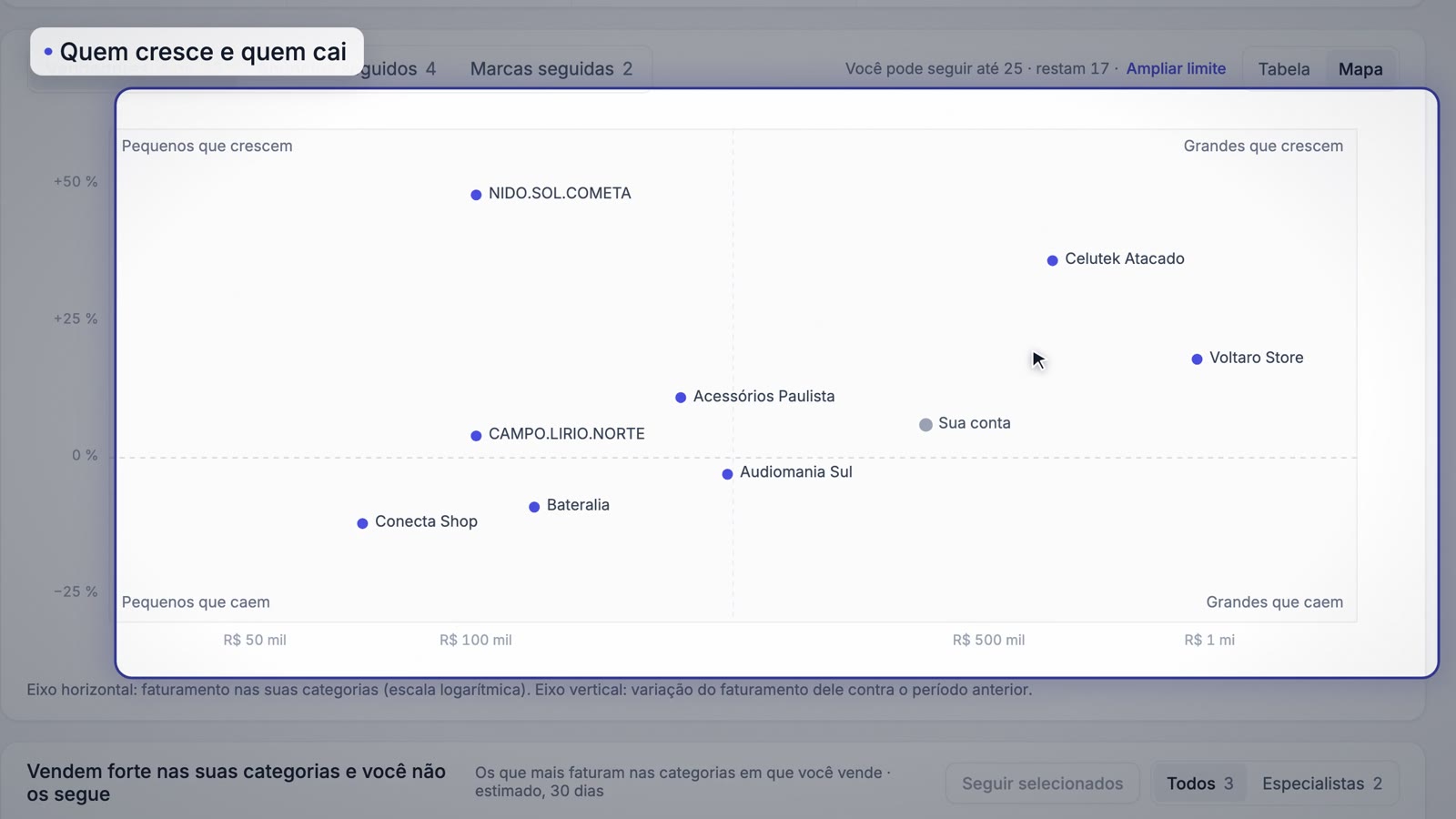Click the Eixo horizontal explanation text

tap(530, 690)
